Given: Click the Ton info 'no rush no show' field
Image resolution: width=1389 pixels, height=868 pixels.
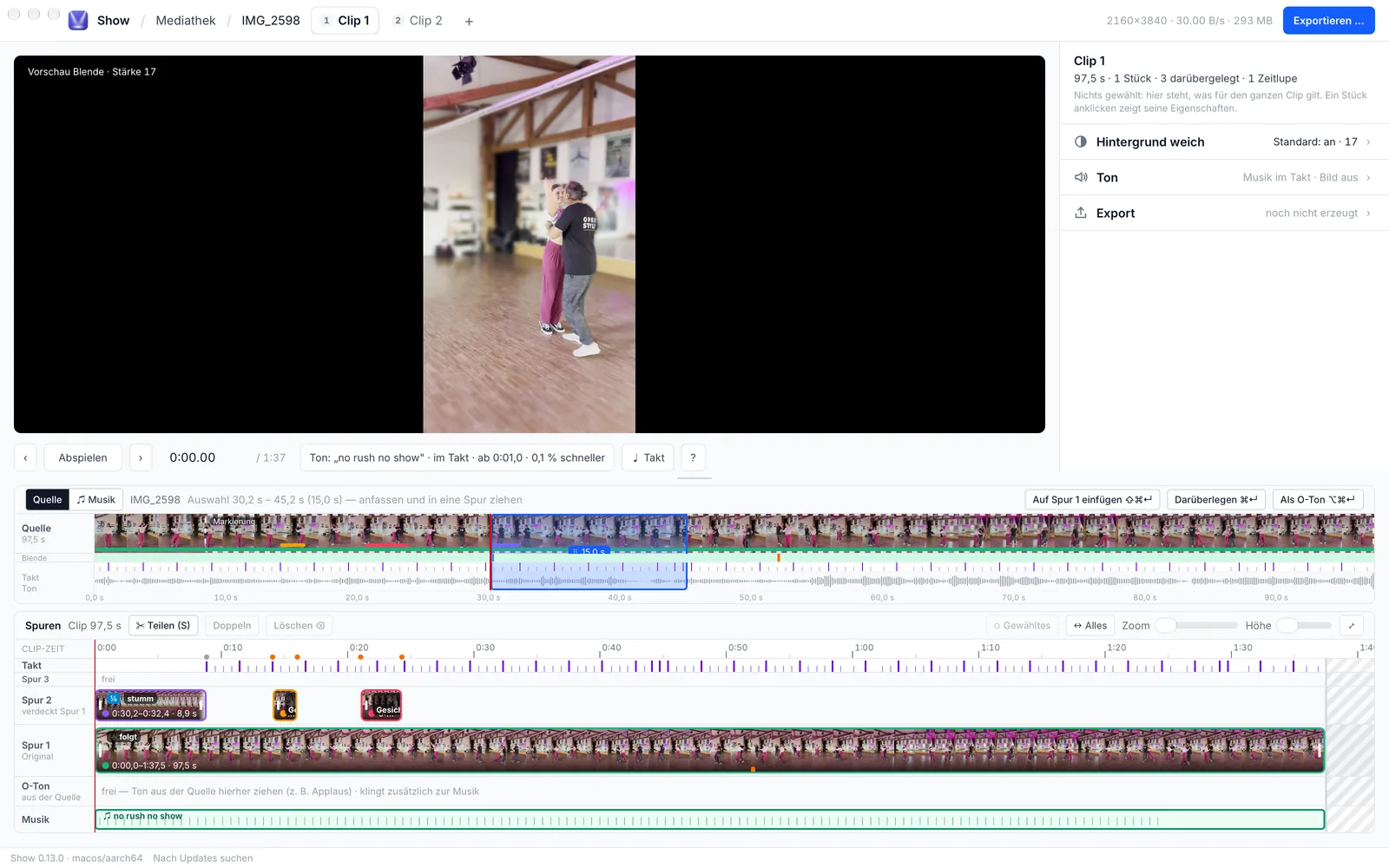Looking at the screenshot, I should tap(458, 457).
